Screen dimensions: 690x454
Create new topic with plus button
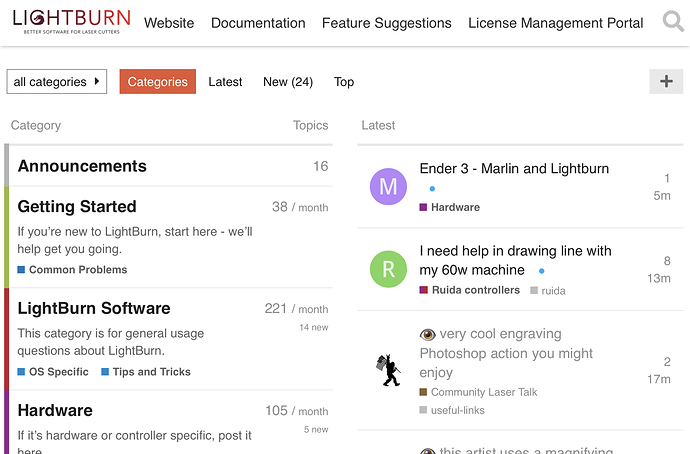[x=666, y=81]
